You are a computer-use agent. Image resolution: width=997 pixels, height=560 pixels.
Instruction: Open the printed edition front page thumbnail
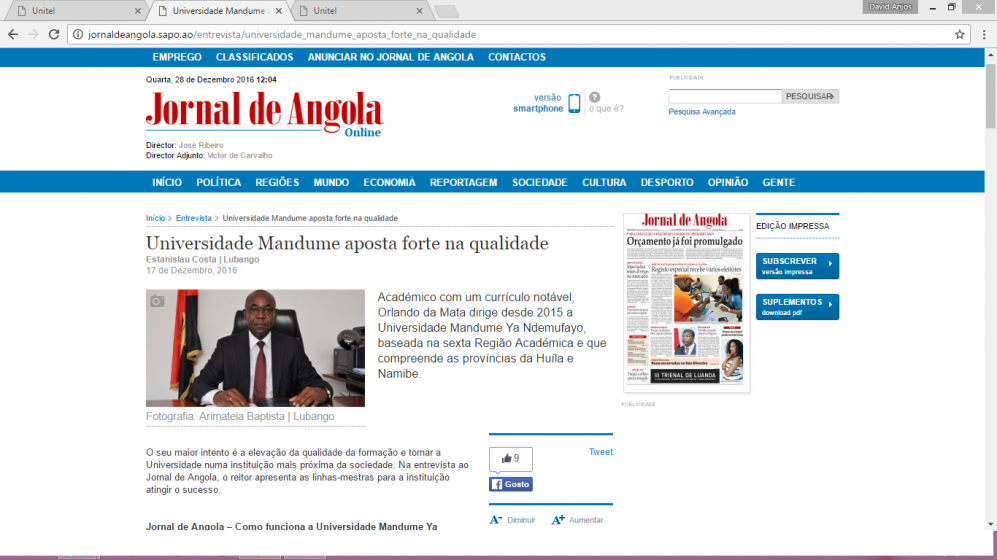[x=686, y=301]
